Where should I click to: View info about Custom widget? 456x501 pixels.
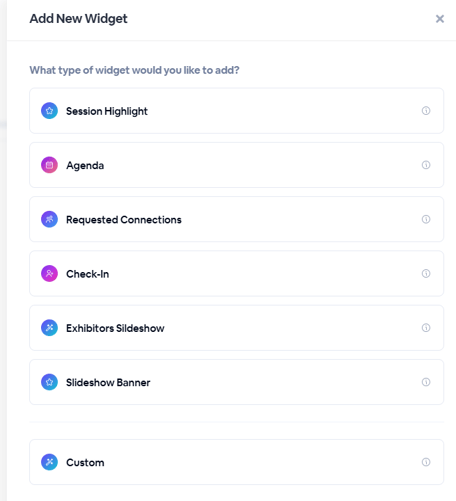[426, 462]
